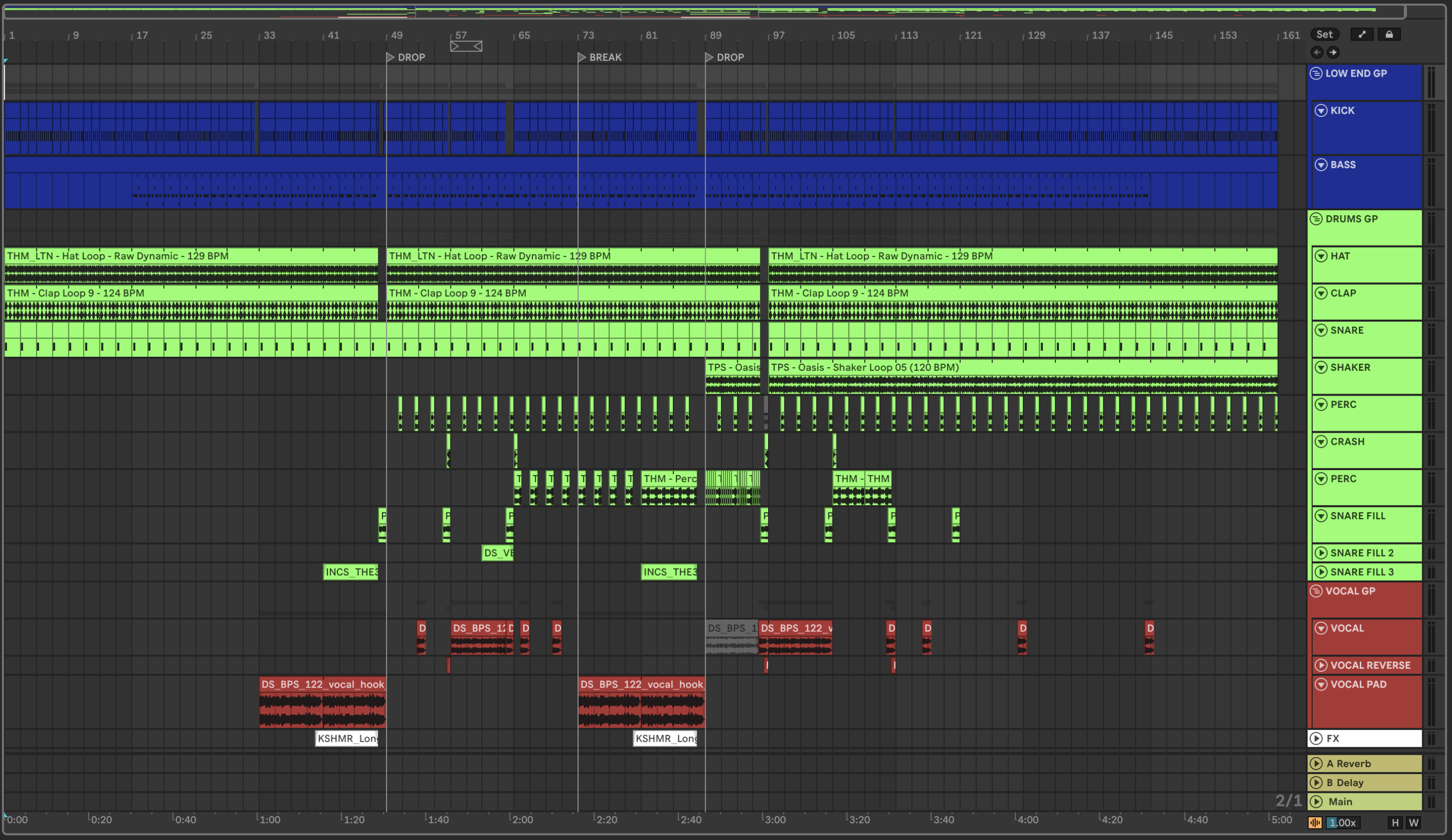Select the DS_VE clip on SNARE FILL 2
The width and height of the screenshot is (1452, 840).
[x=497, y=553]
